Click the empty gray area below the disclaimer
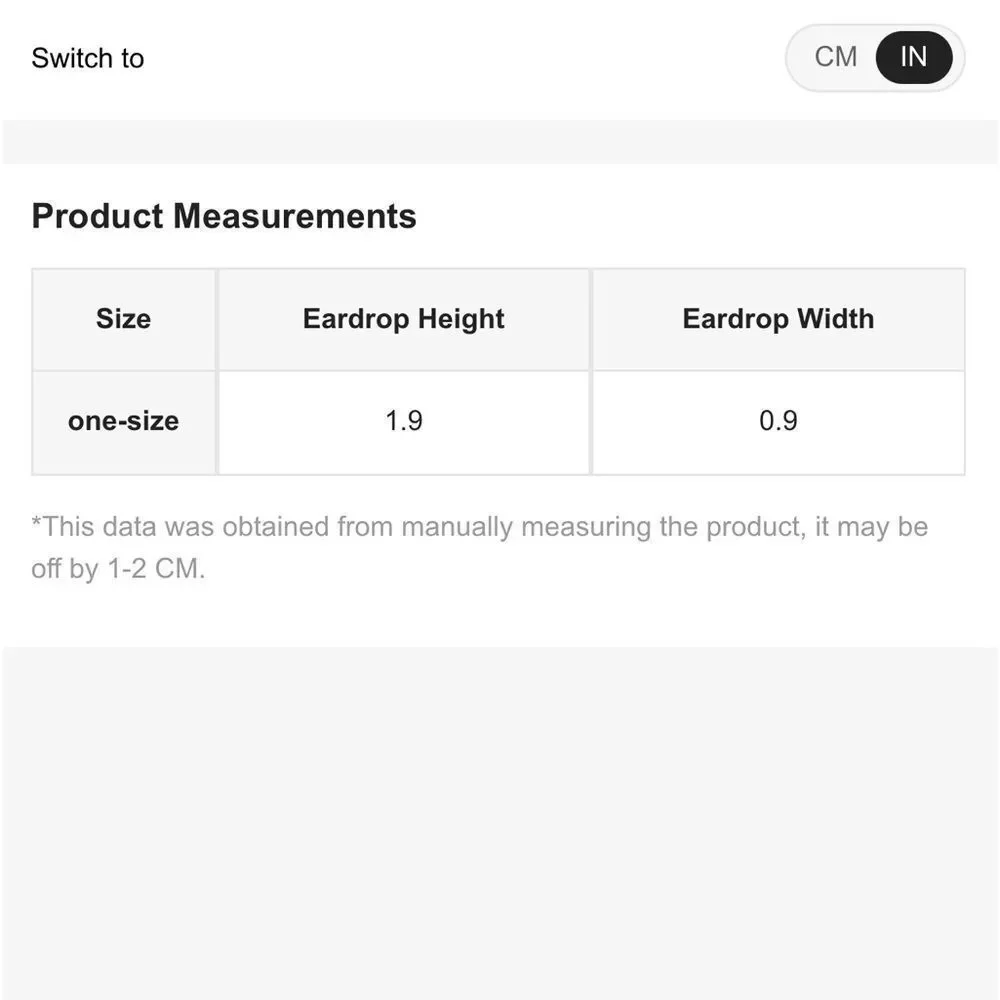This screenshot has height=1000, width=1000. 500,823
